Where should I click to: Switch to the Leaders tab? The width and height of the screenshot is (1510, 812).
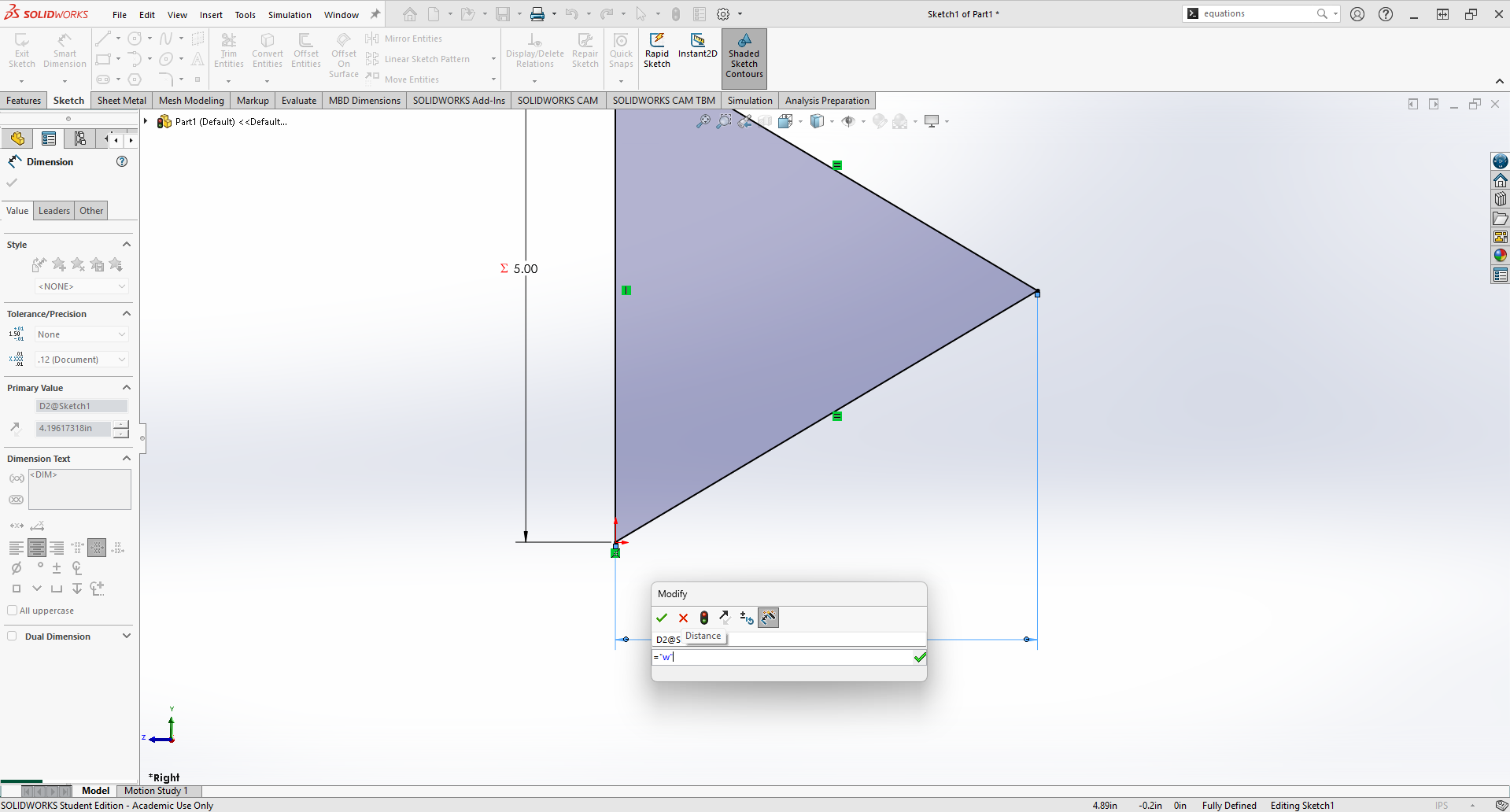[54, 211]
